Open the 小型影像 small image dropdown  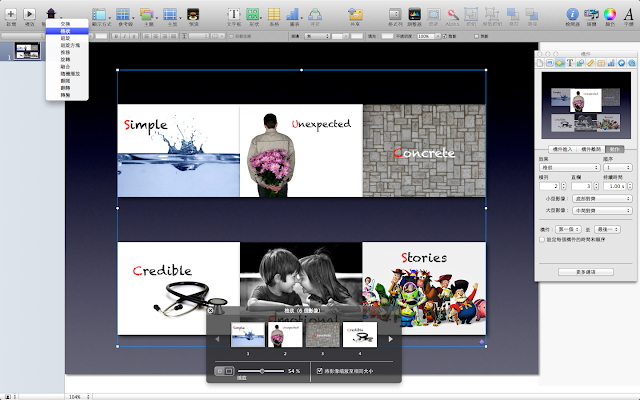[x=602, y=198]
